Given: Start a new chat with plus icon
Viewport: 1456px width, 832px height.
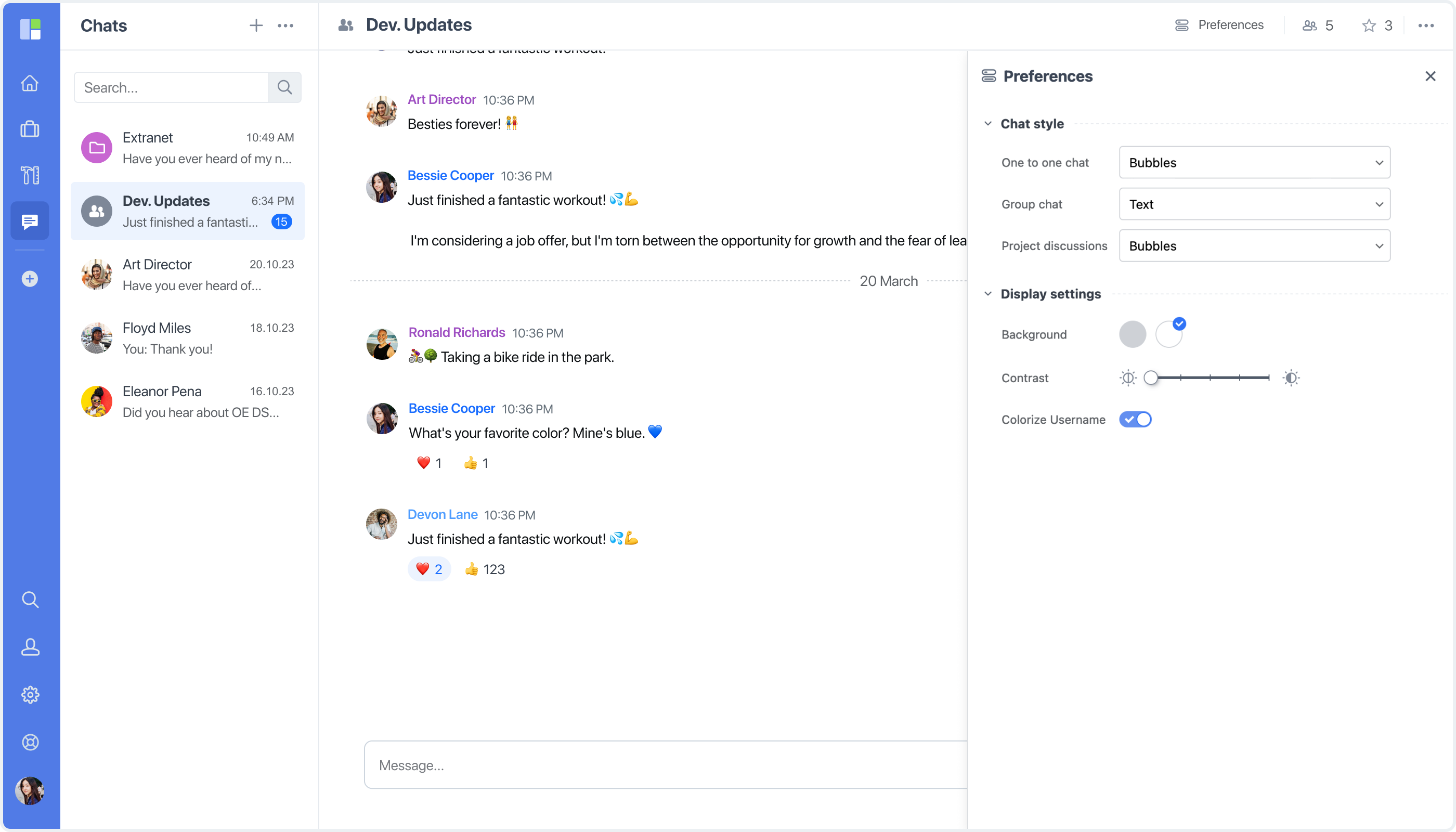Looking at the screenshot, I should pos(256,25).
